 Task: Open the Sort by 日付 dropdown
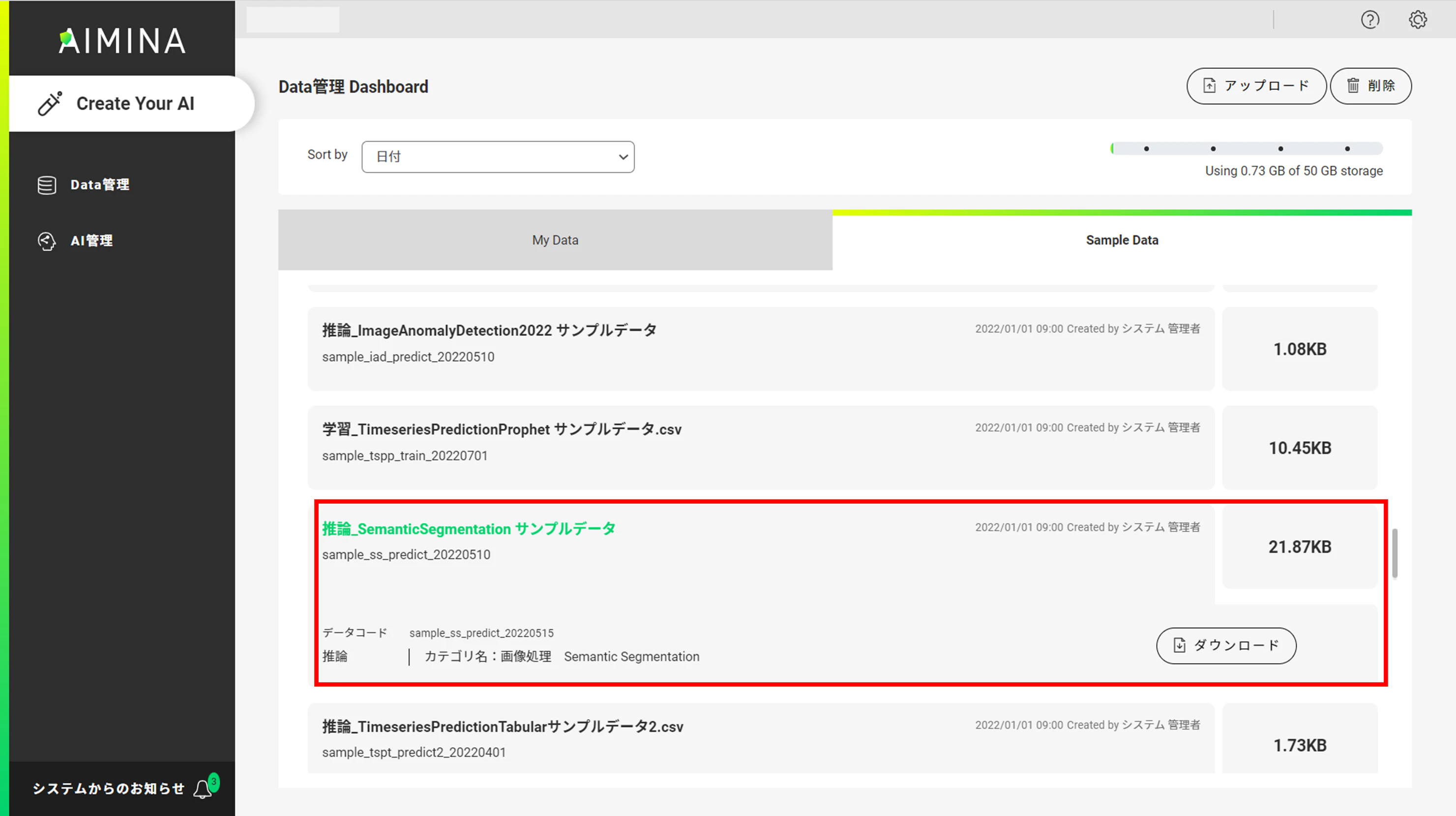point(498,156)
